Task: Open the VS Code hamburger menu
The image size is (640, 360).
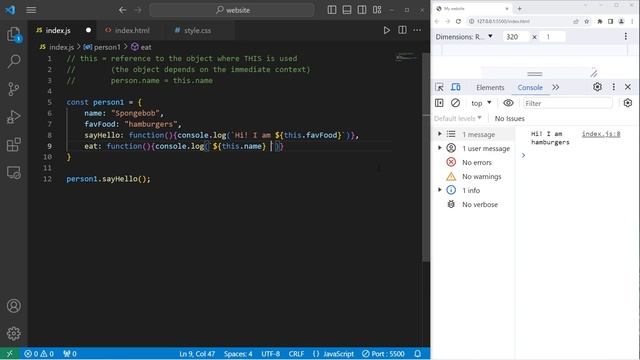Action: point(31,10)
